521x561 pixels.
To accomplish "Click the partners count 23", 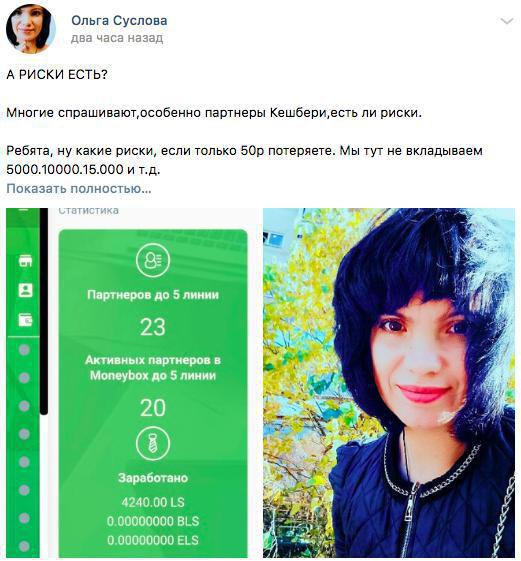I will pyautogui.click(x=153, y=327).
